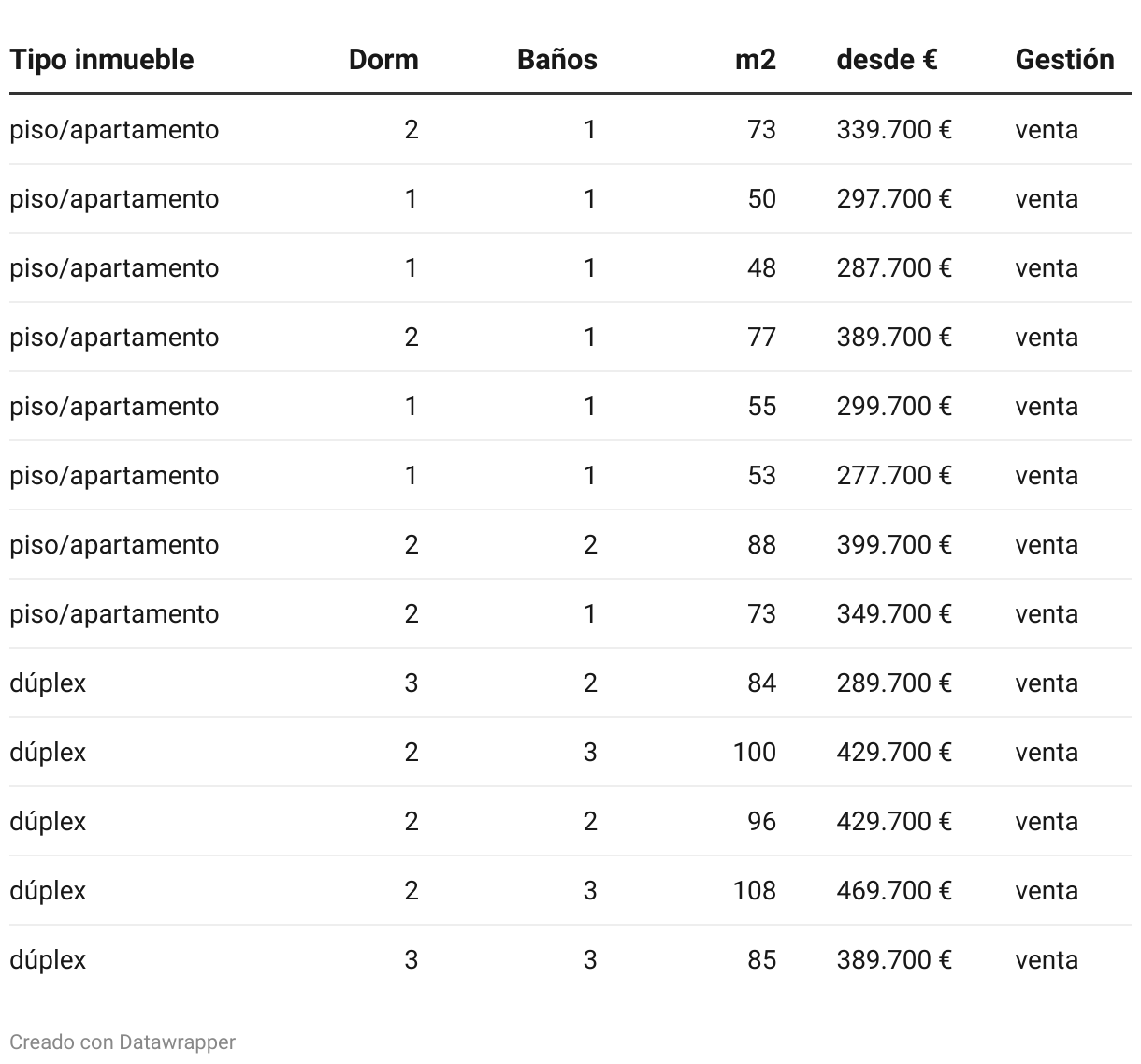Select the 96 m2 value cell

[761, 821]
